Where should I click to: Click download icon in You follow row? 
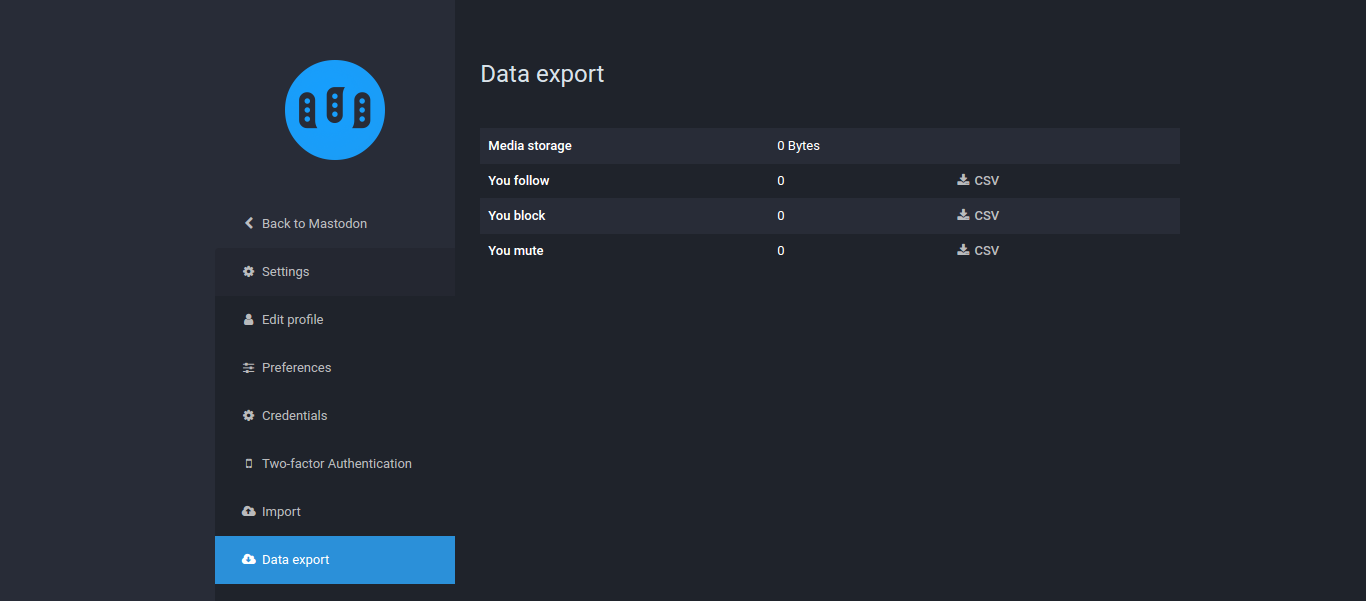point(963,180)
